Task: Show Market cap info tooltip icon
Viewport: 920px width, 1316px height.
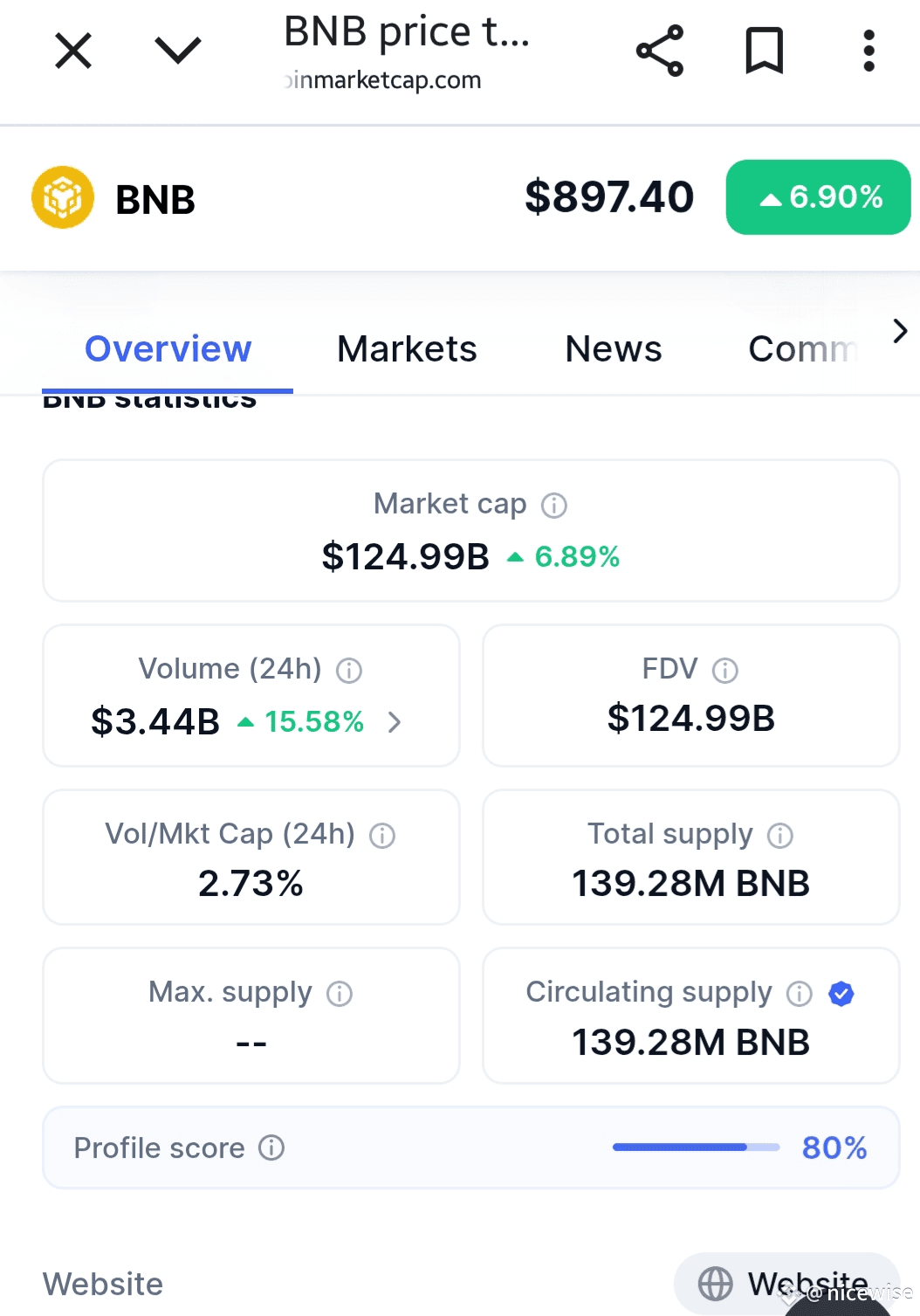Action: [x=554, y=505]
